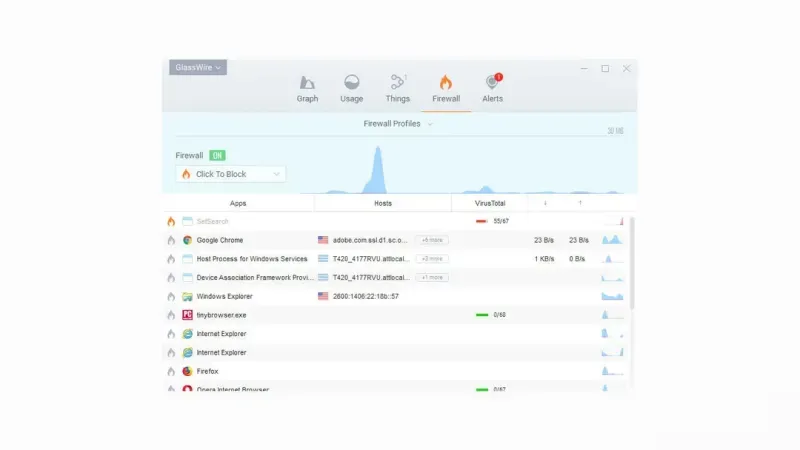The height and width of the screenshot is (450, 800).
Task: Sort by the download arrow column
Action: click(545, 203)
